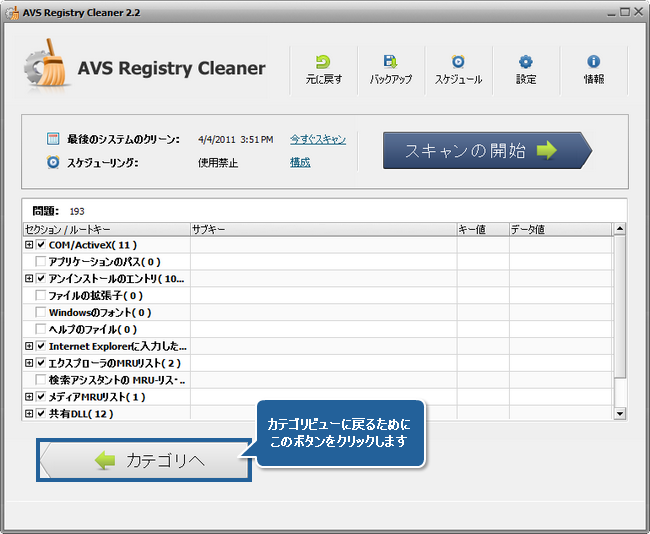Image resolution: width=650 pixels, height=534 pixels.
Task: Select 共有DLL( 12 ) row text
Action: click(x=81, y=414)
